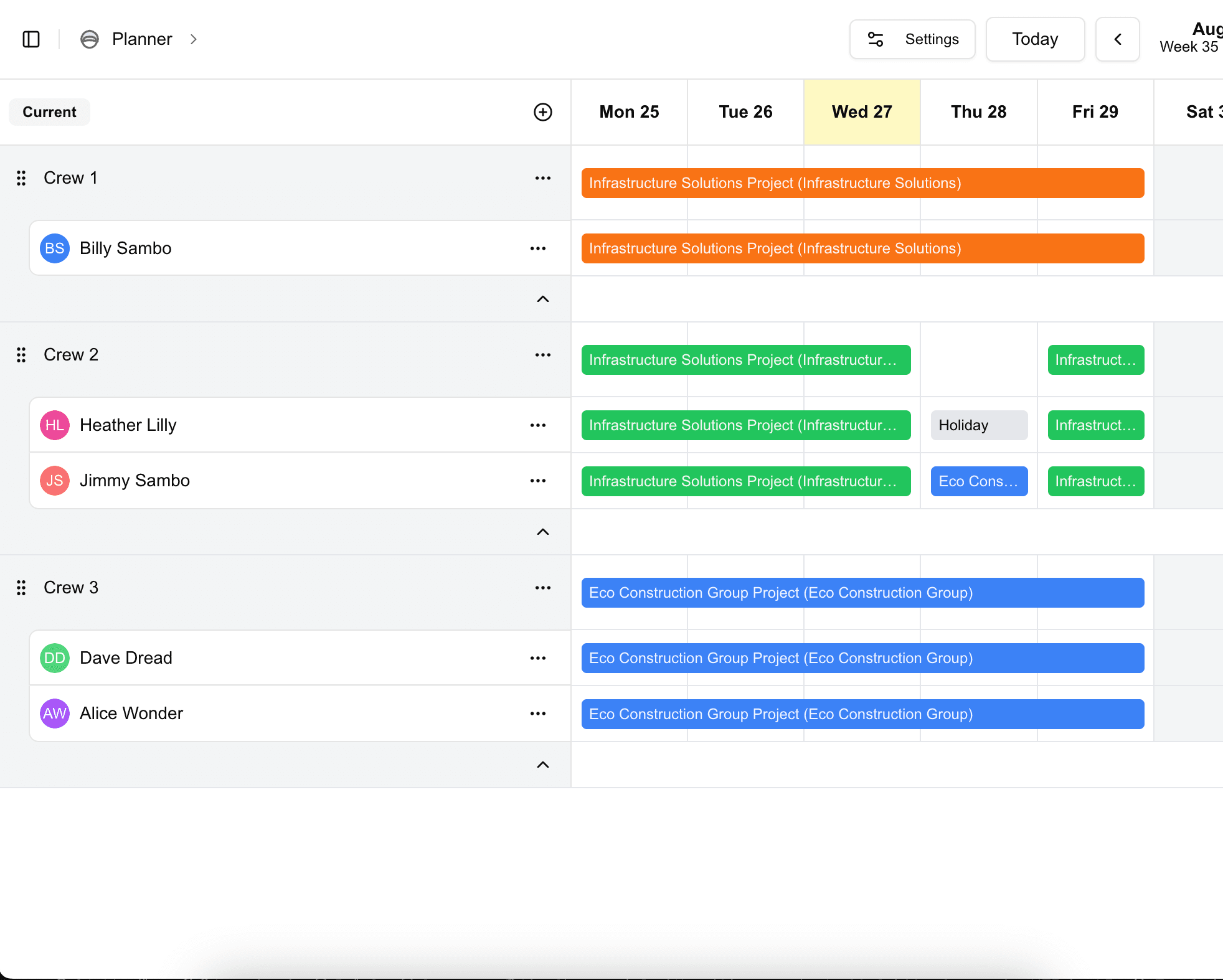Select the Mon 25 day header

click(628, 112)
